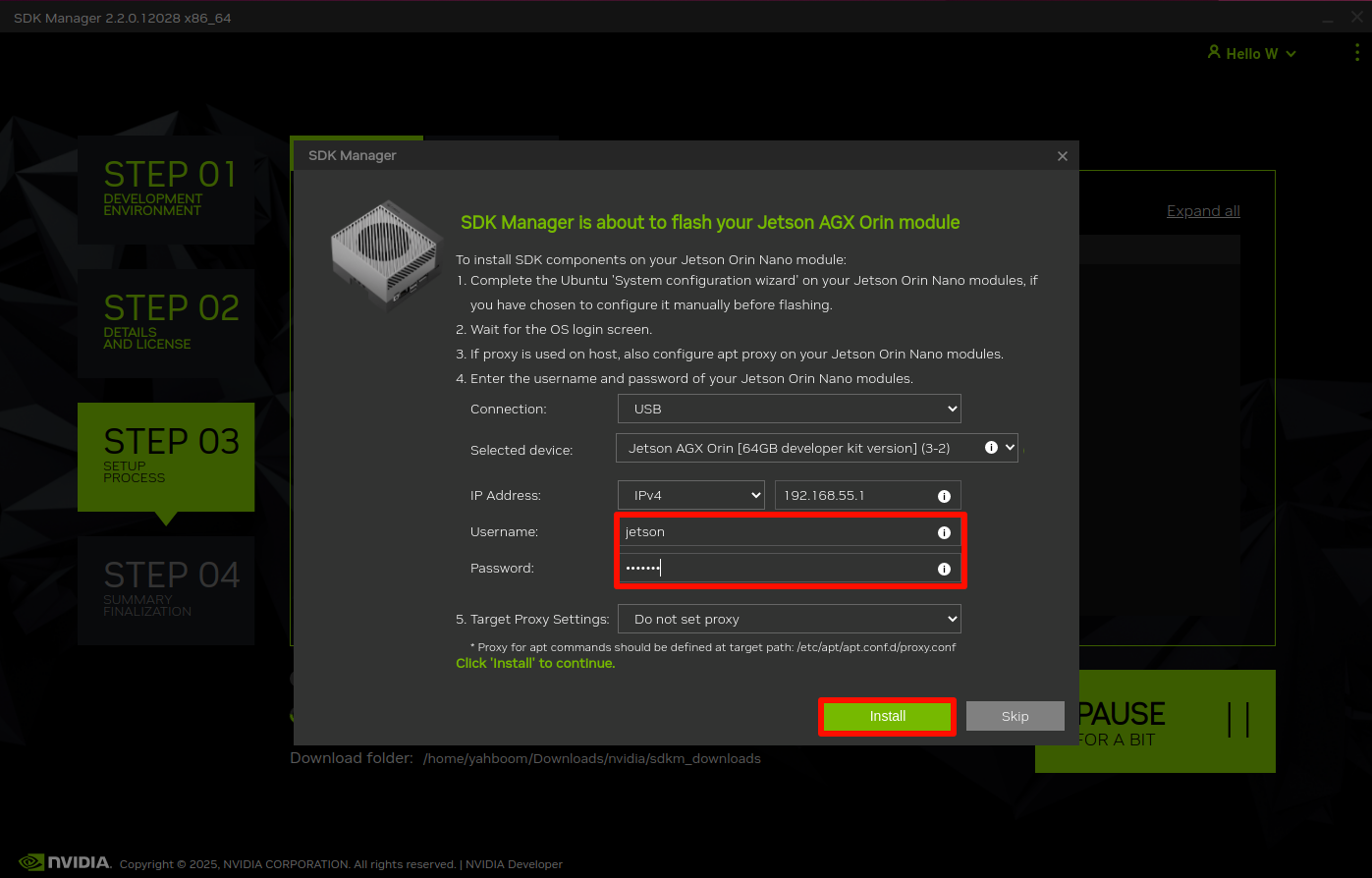1372x878 pixels.
Task: Click the green Install button
Action: [888, 716]
